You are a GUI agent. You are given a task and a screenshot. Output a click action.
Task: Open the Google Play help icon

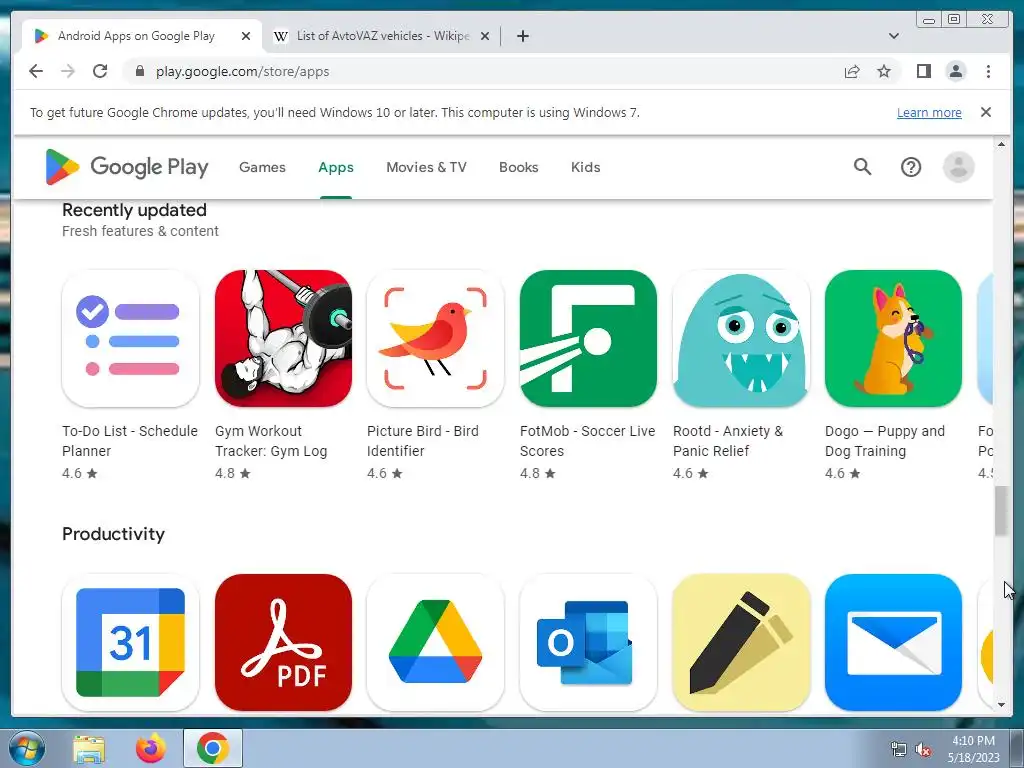911,167
